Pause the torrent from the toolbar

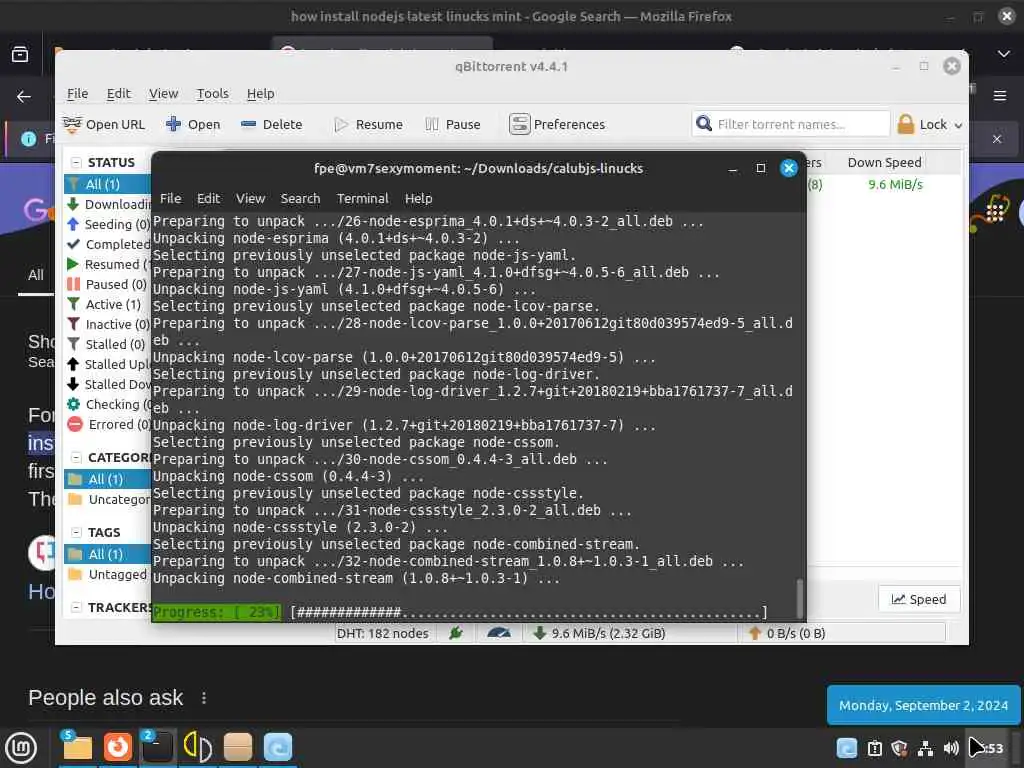[x=453, y=124]
